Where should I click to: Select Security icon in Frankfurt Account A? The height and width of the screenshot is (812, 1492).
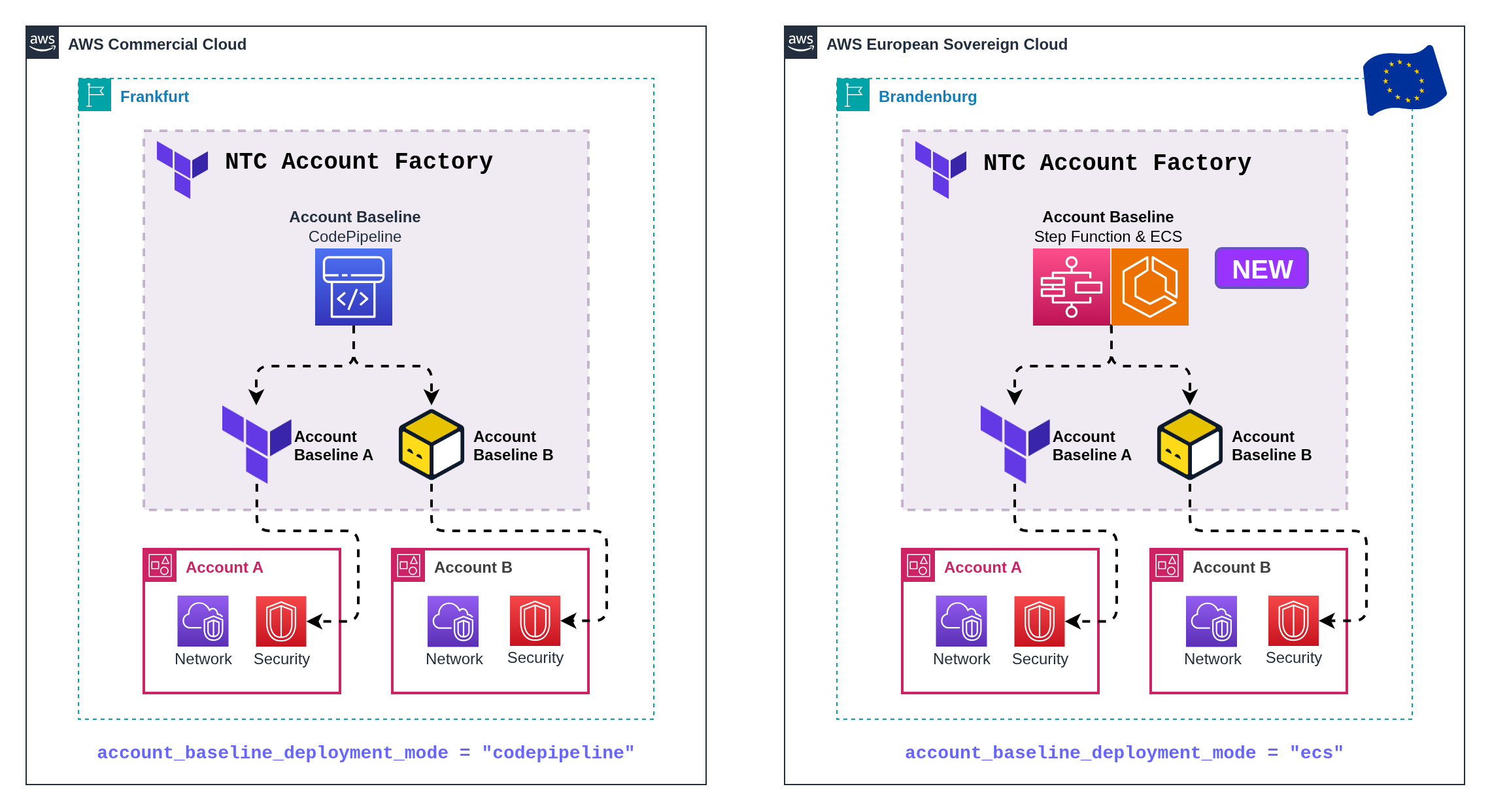tap(281, 621)
